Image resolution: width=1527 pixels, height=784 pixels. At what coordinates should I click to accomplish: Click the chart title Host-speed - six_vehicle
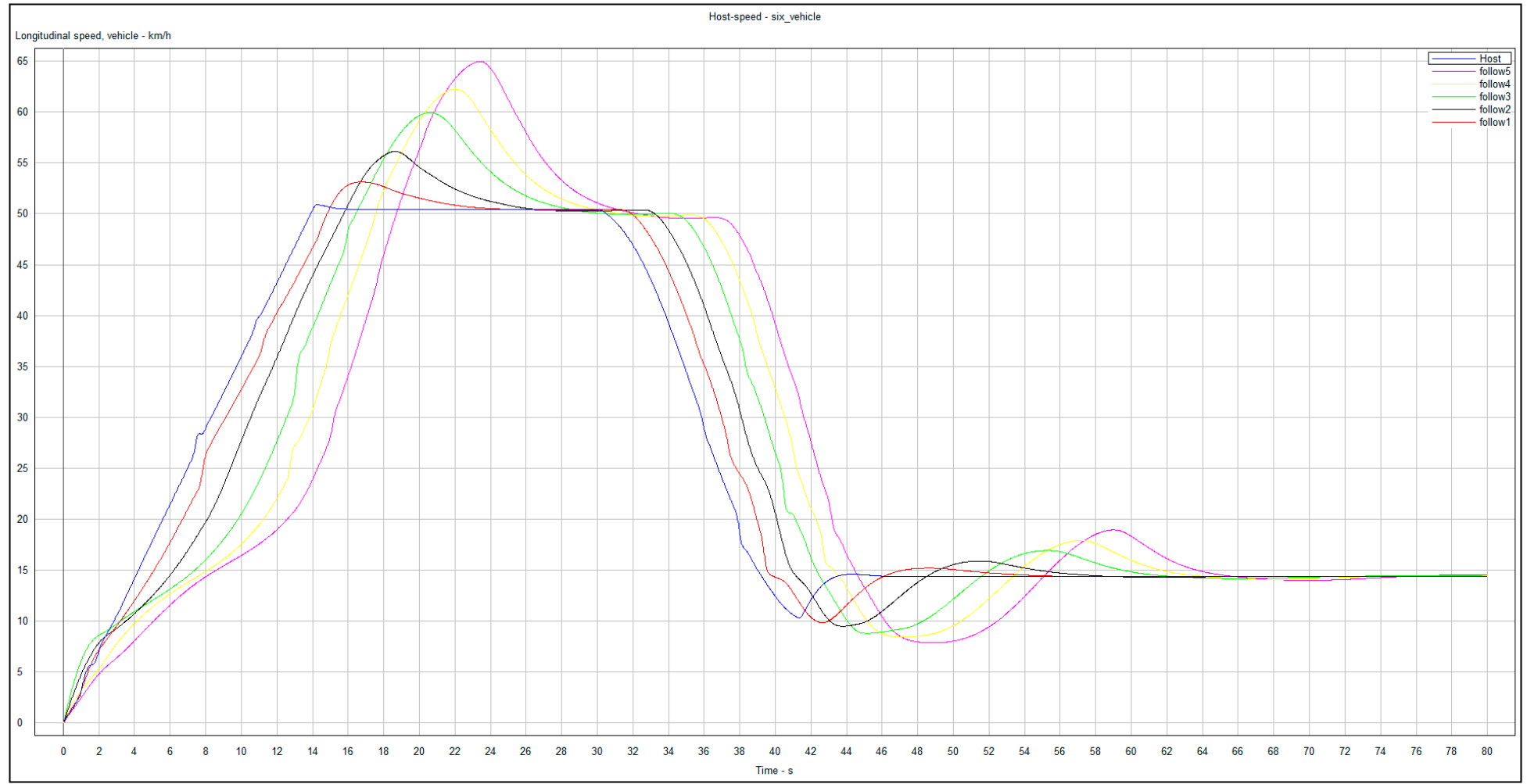(x=764, y=16)
